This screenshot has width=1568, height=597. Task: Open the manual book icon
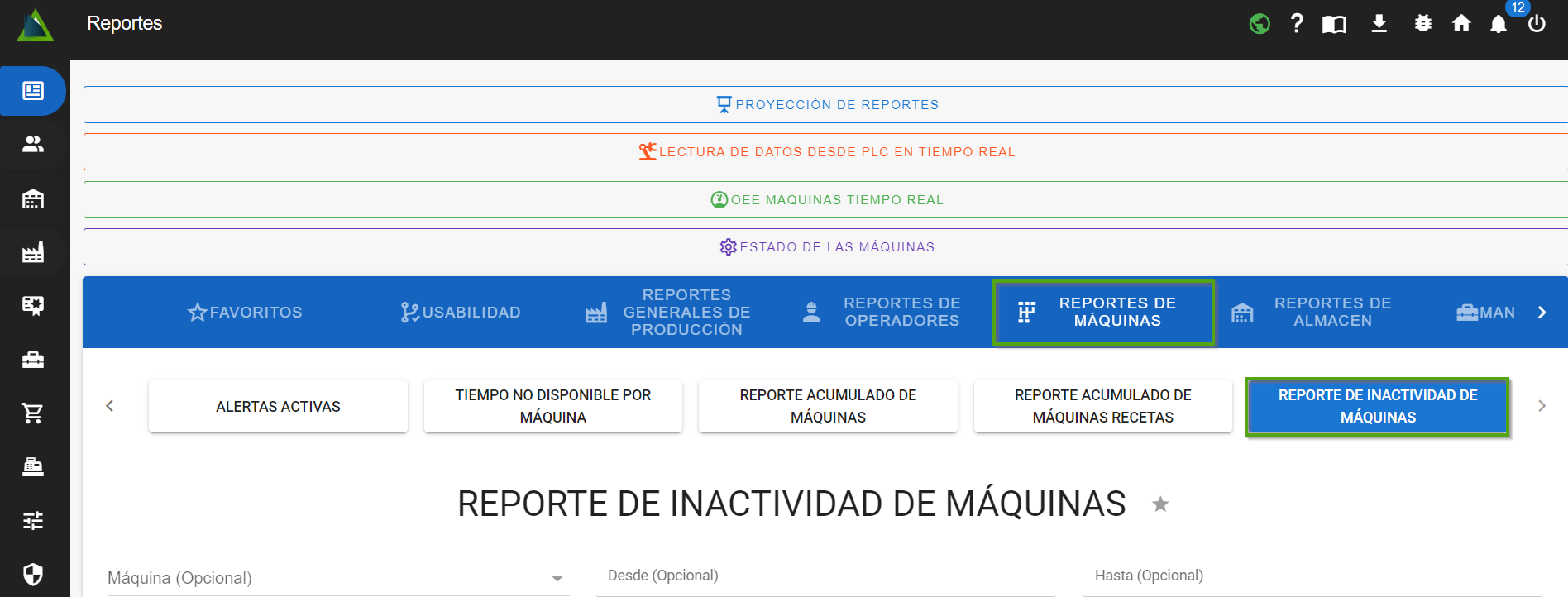point(1334,24)
